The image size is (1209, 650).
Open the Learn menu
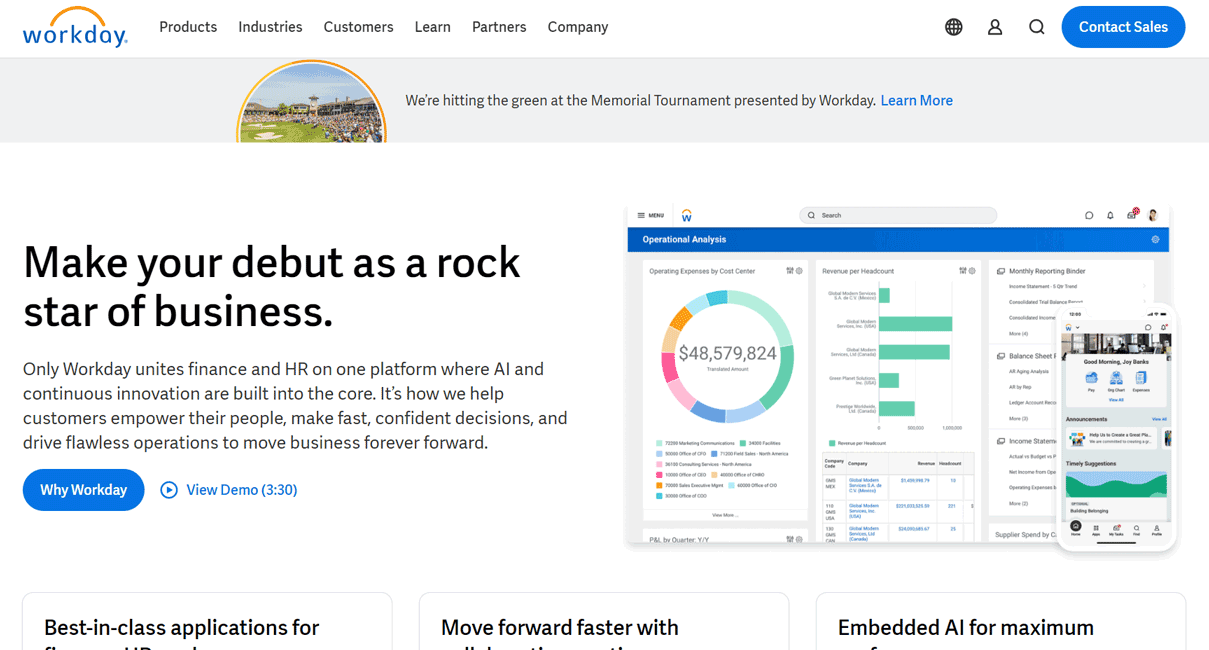[432, 27]
